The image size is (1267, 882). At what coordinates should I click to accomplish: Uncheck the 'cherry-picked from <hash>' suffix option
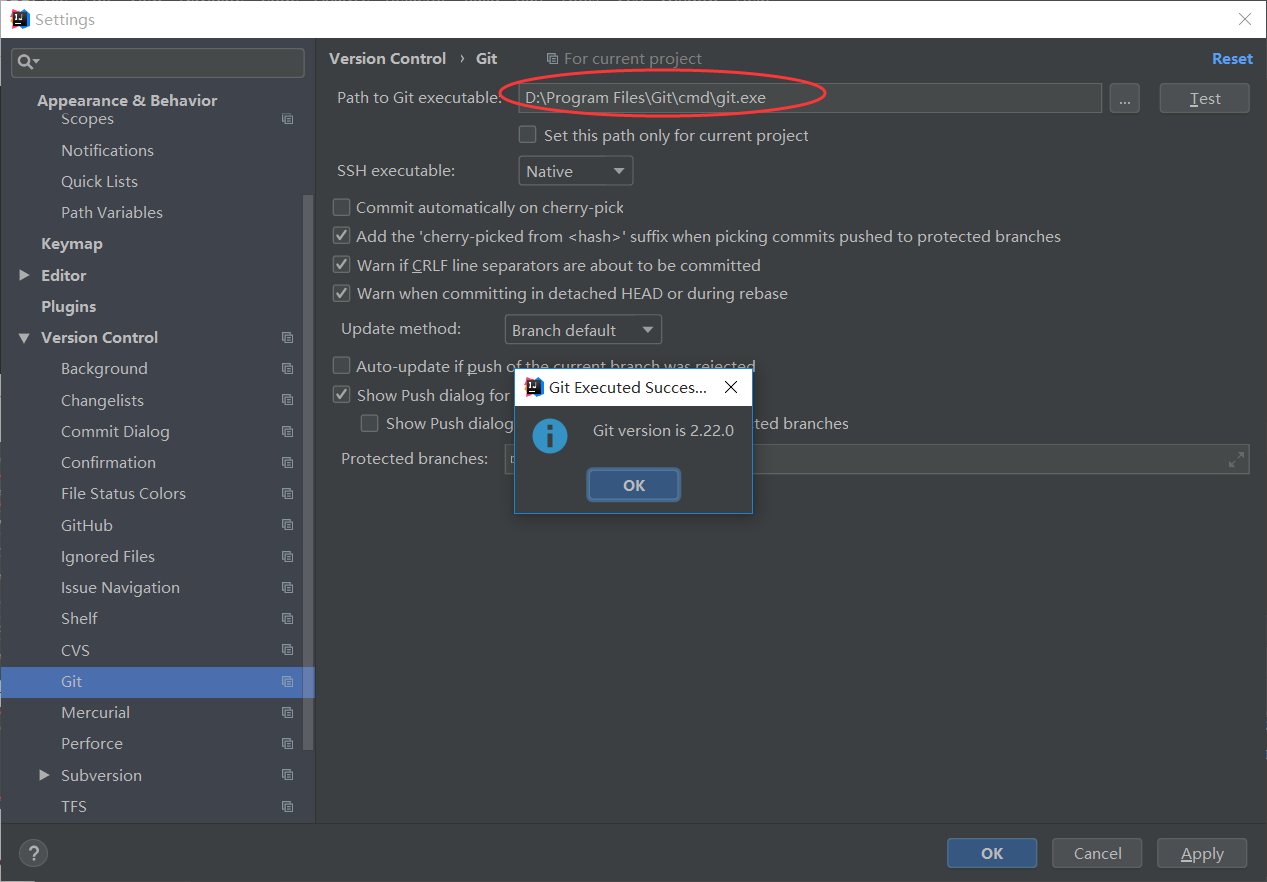(x=341, y=236)
